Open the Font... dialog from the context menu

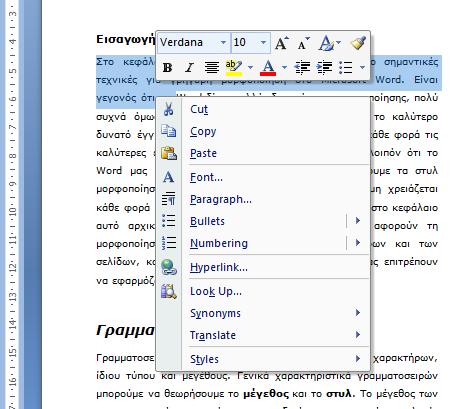pyautogui.click(x=263, y=177)
